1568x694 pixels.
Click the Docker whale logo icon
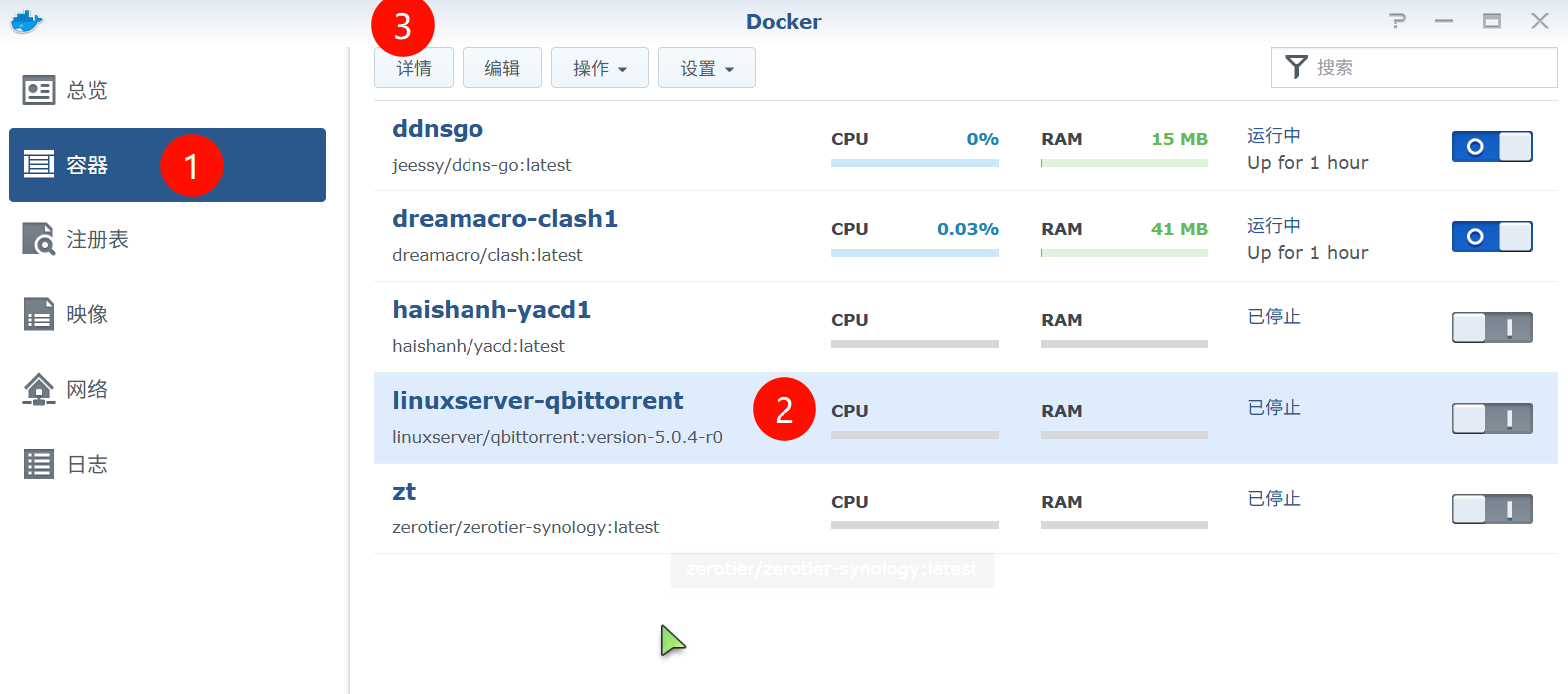pyautogui.click(x=26, y=21)
